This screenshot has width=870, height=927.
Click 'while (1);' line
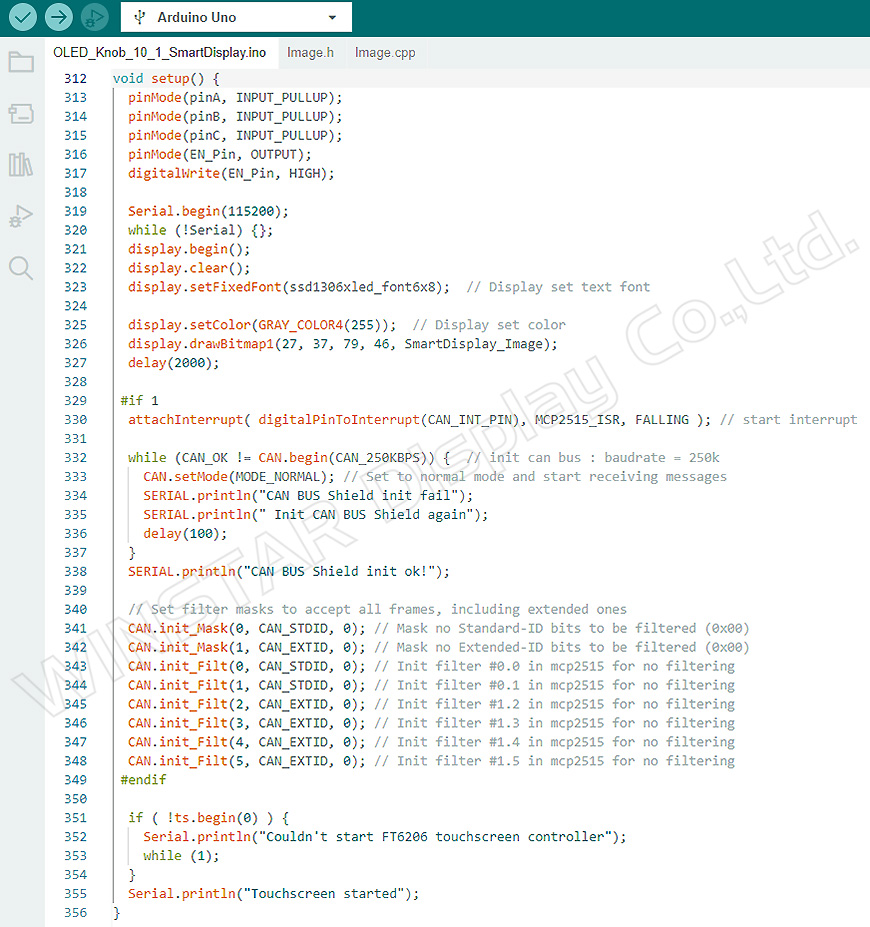[181, 855]
